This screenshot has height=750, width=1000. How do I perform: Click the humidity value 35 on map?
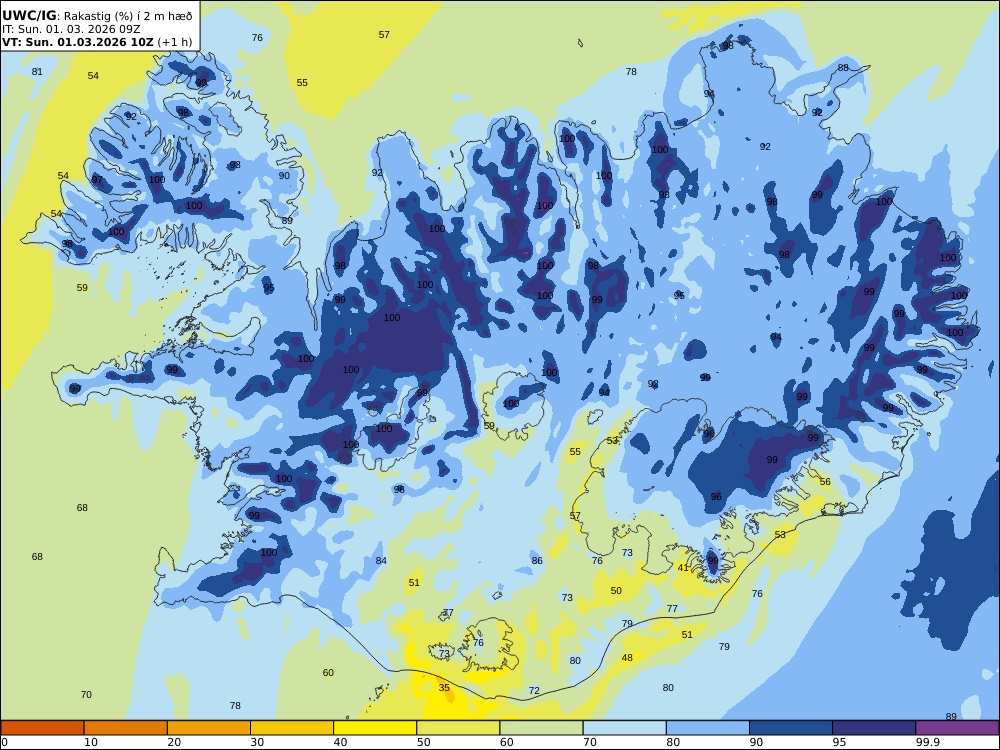click(x=445, y=688)
